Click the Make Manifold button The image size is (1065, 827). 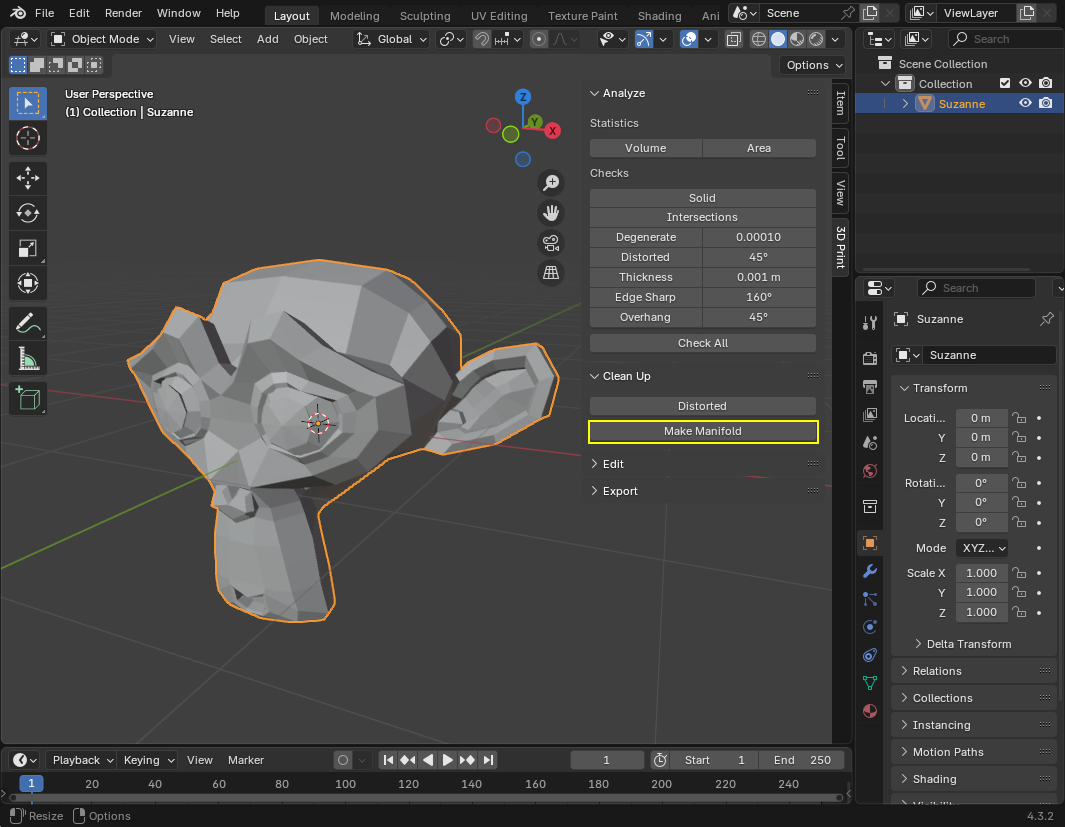tap(703, 431)
